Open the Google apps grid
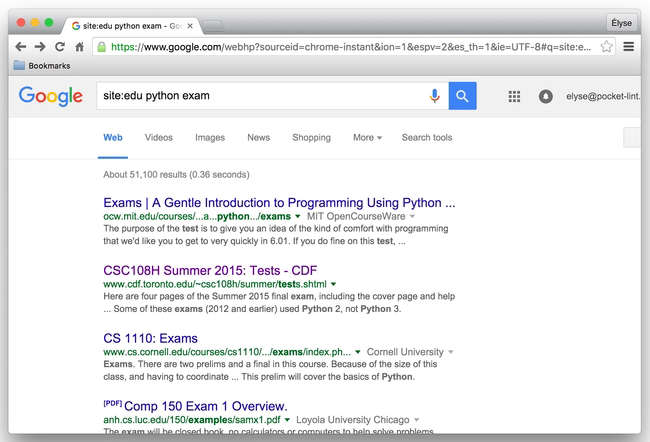The image size is (650, 442). [514, 97]
